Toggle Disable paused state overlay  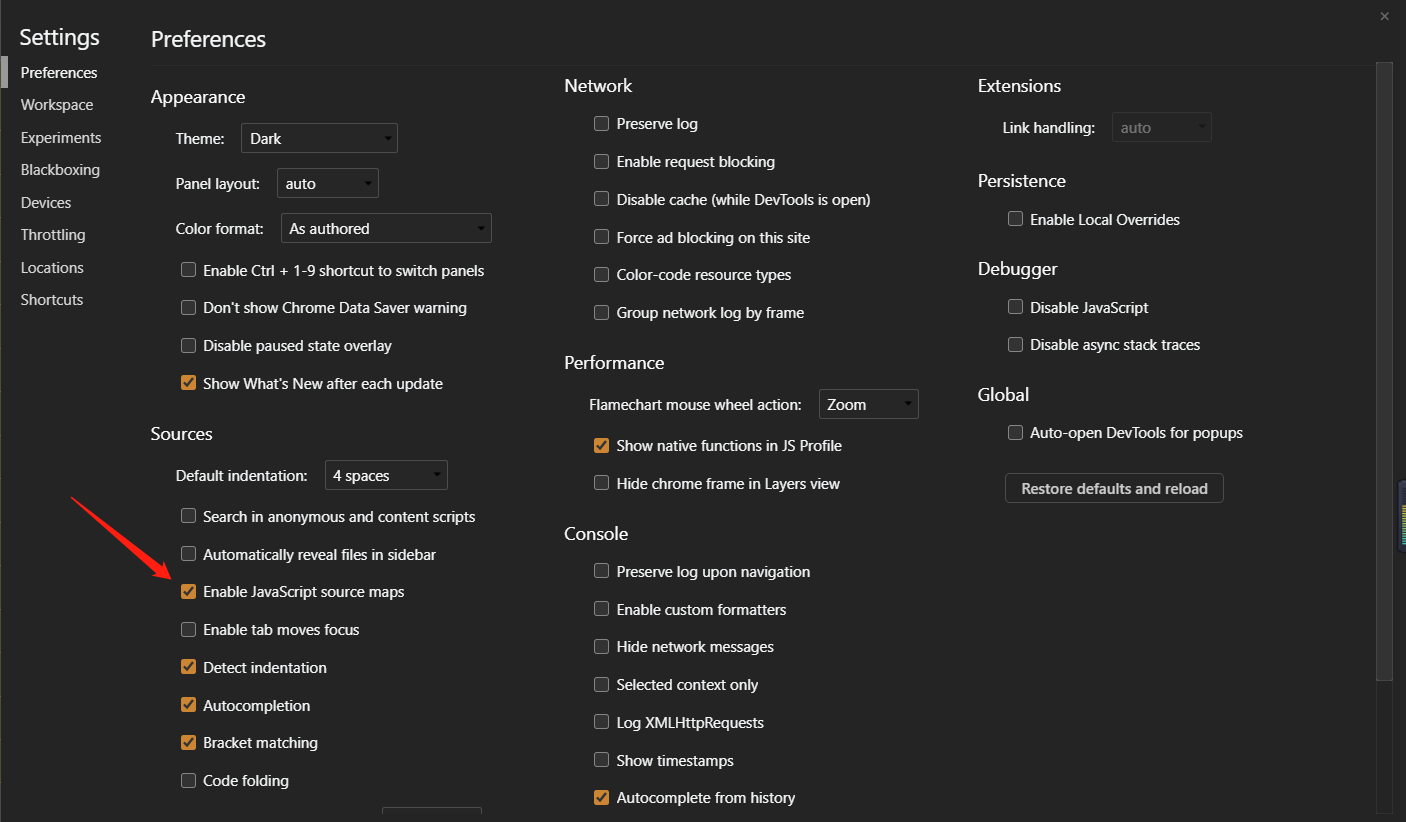tap(188, 346)
